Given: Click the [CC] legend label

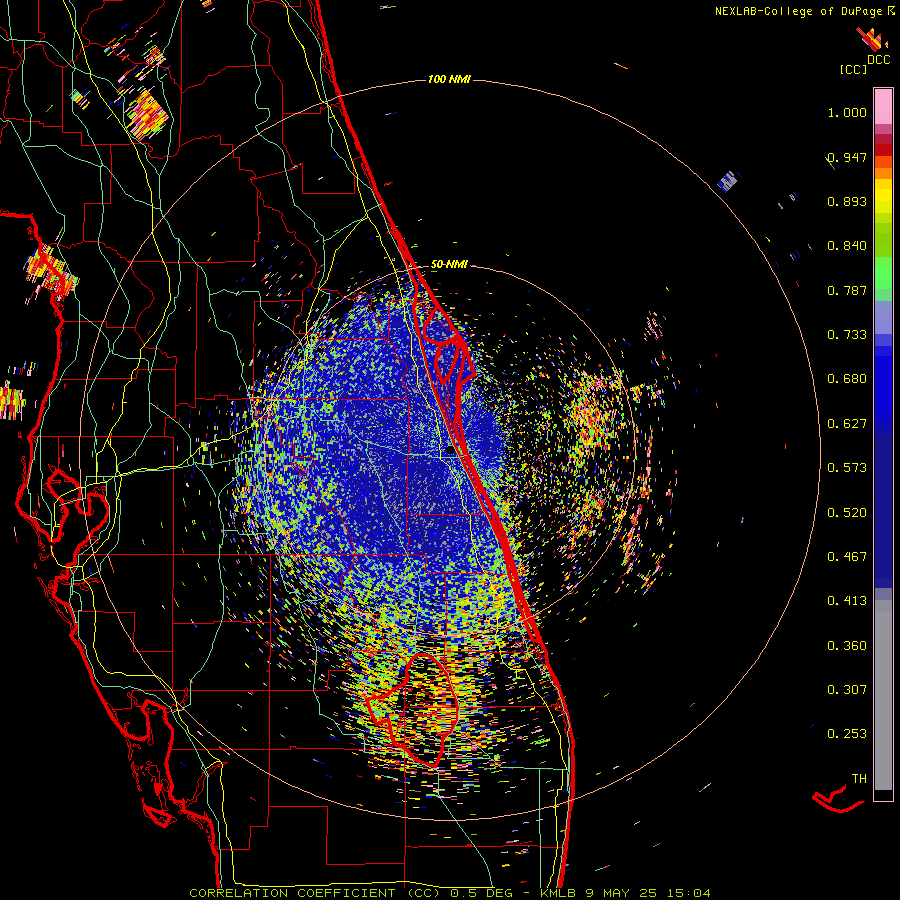Looking at the screenshot, I should 853,69.
